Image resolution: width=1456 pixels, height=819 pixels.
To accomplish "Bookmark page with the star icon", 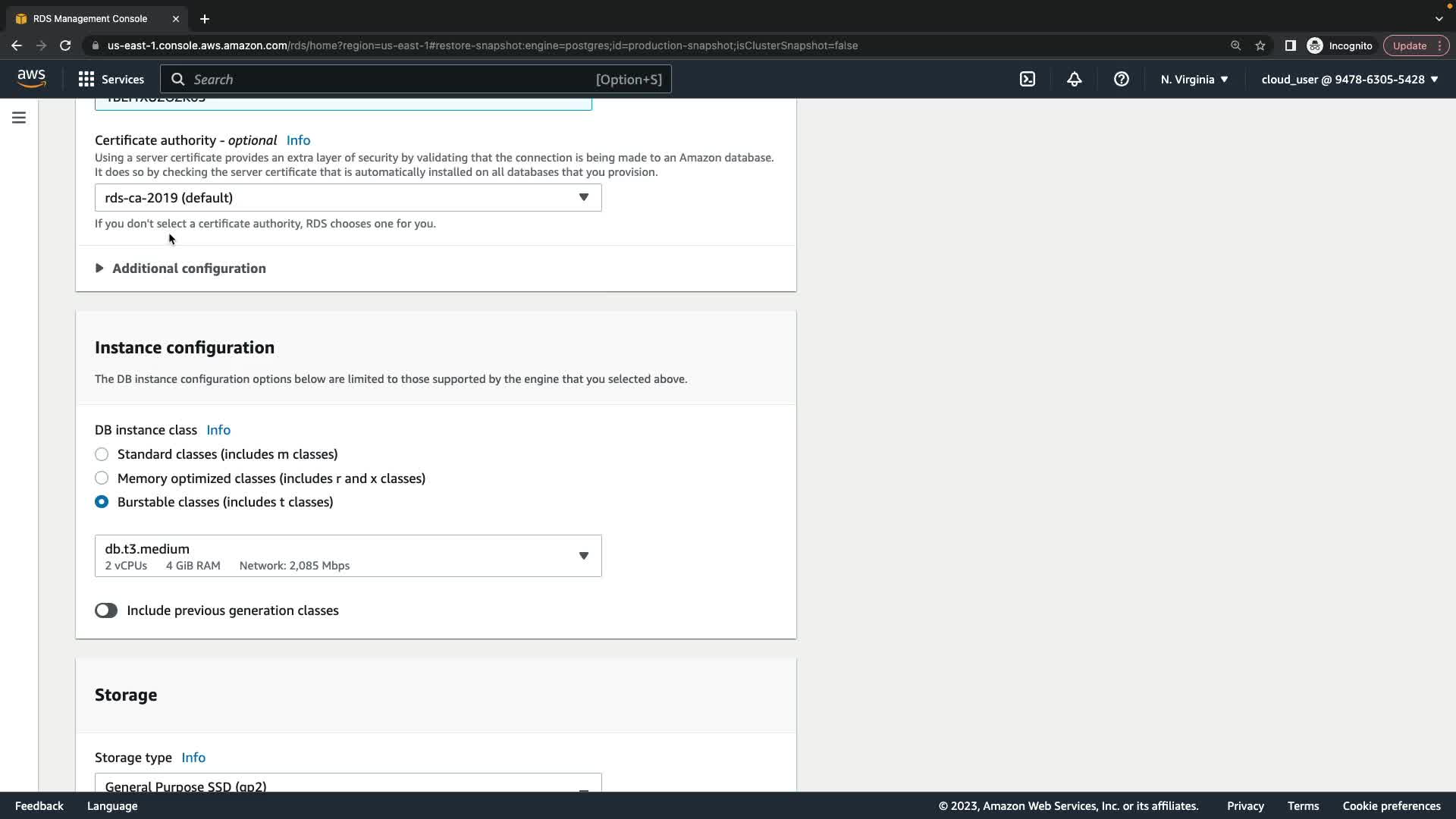I will pyautogui.click(x=1260, y=45).
